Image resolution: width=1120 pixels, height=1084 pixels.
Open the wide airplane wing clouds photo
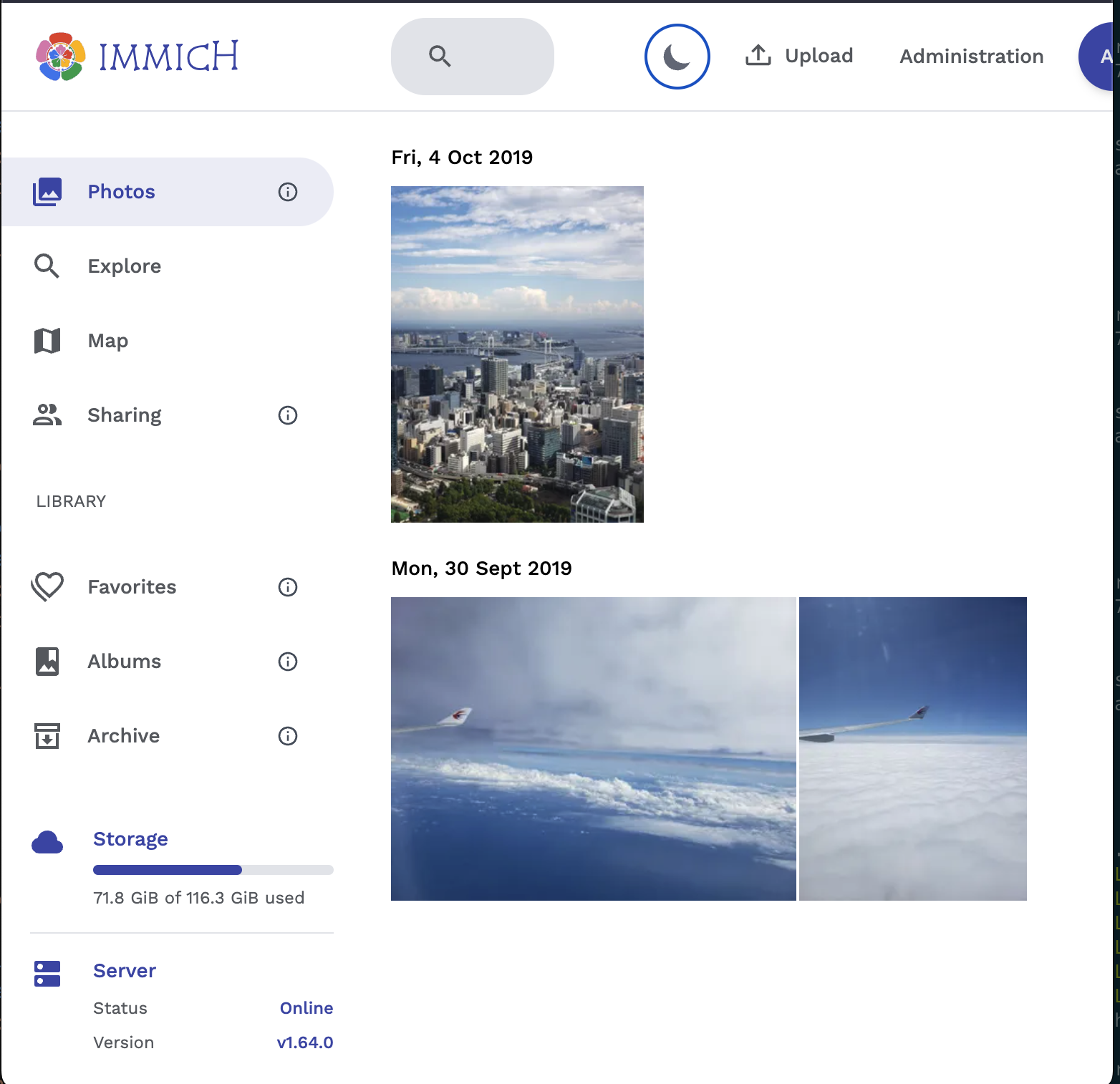point(594,749)
